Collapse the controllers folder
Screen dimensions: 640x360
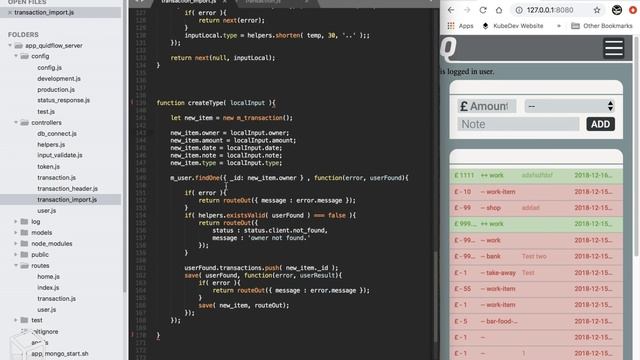click(x=16, y=122)
